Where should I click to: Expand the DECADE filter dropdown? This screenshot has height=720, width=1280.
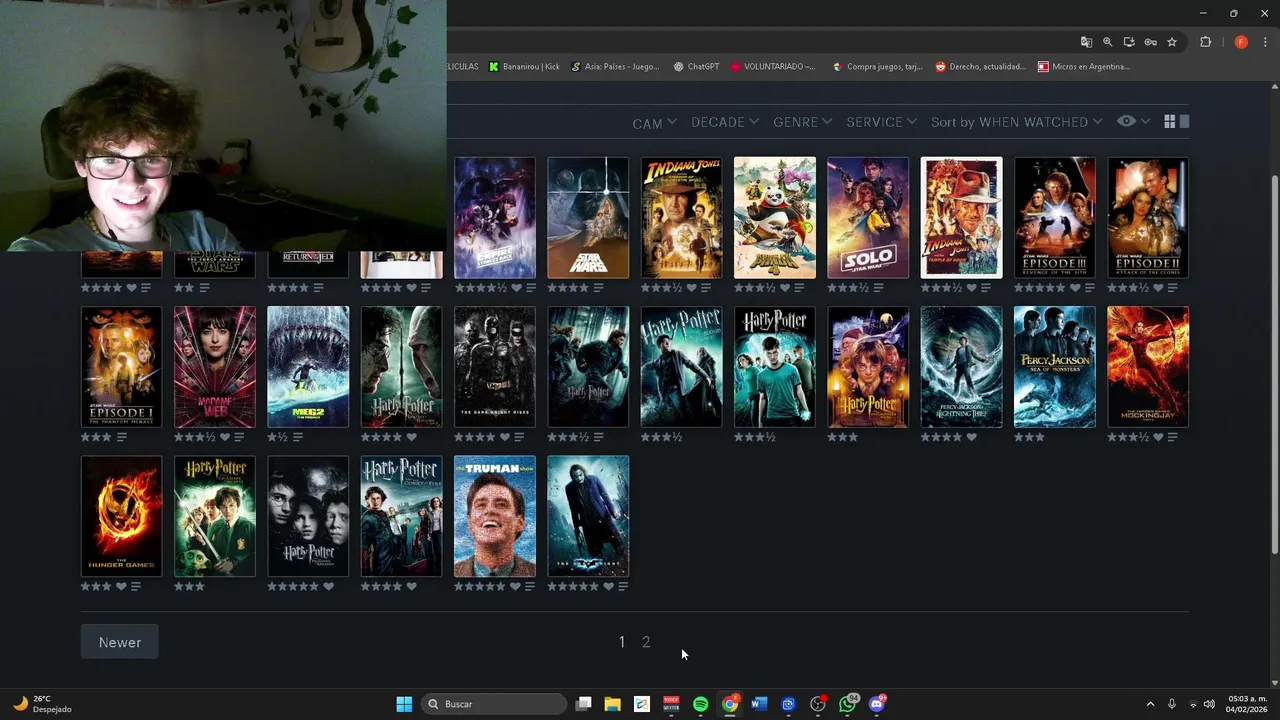(x=725, y=122)
